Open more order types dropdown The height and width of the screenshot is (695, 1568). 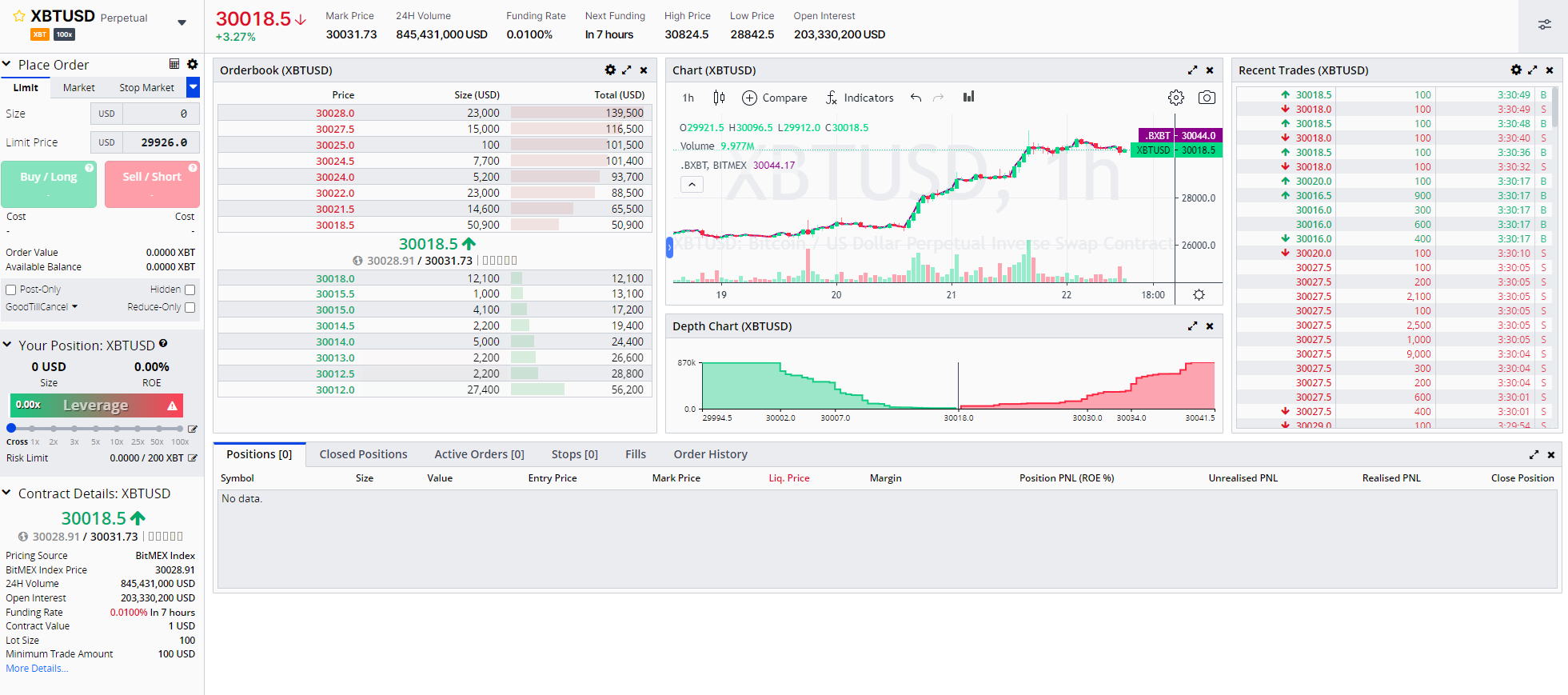pos(193,87)
